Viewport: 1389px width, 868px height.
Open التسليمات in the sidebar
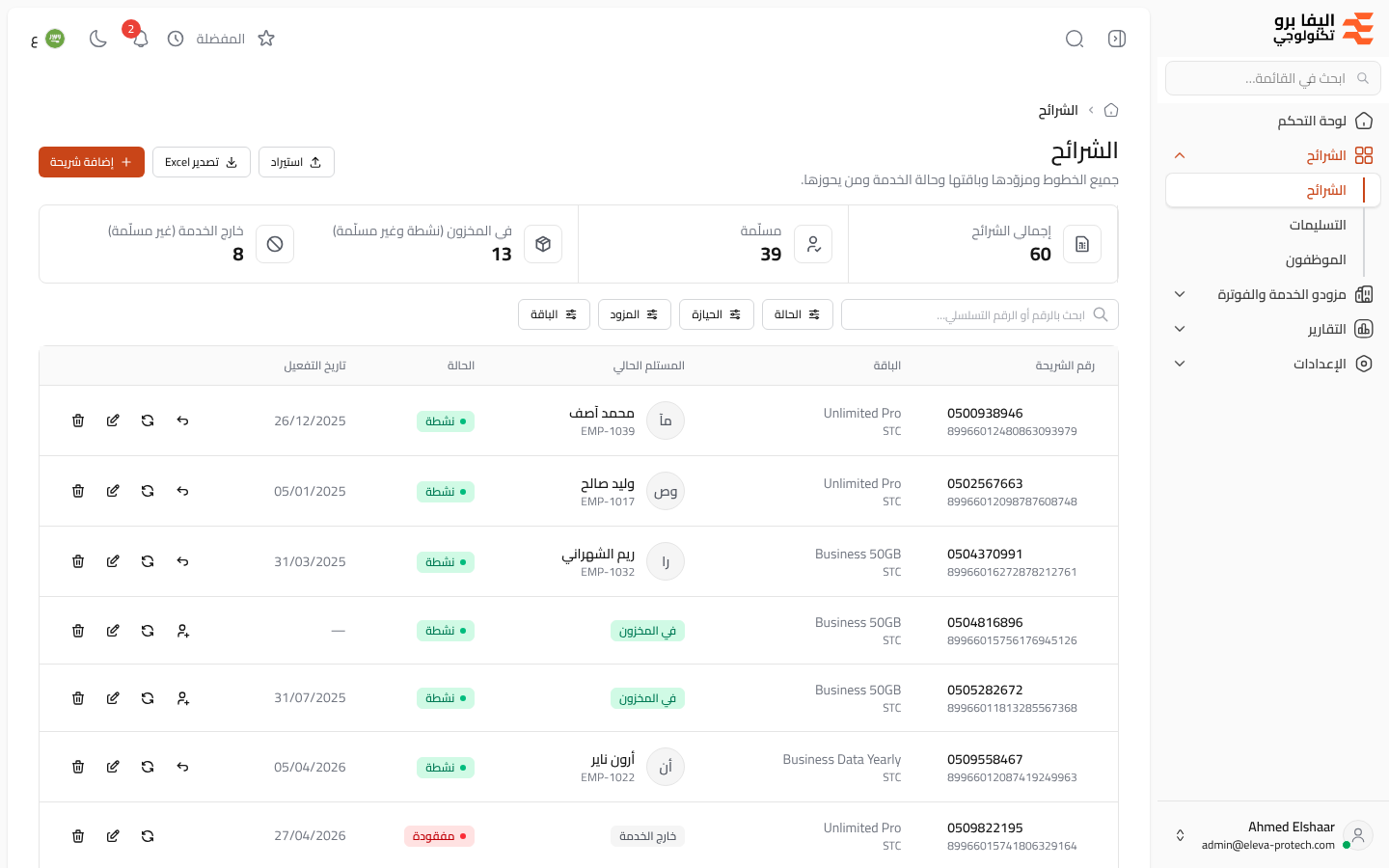(x=1318, y=225)
